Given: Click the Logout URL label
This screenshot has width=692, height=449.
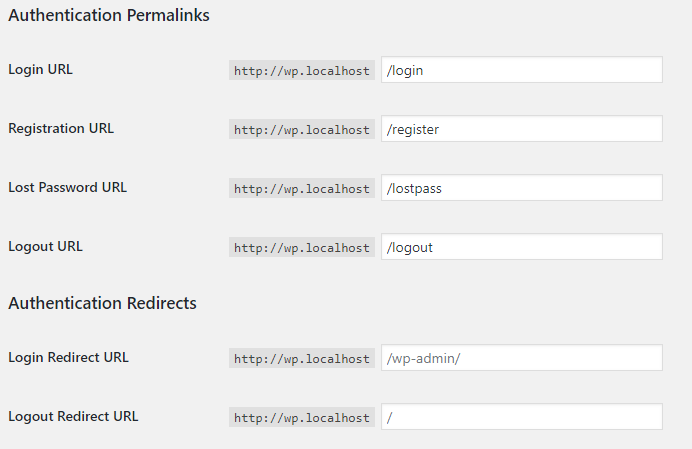Looking at the screenshot, I should (x=45, y=247).
